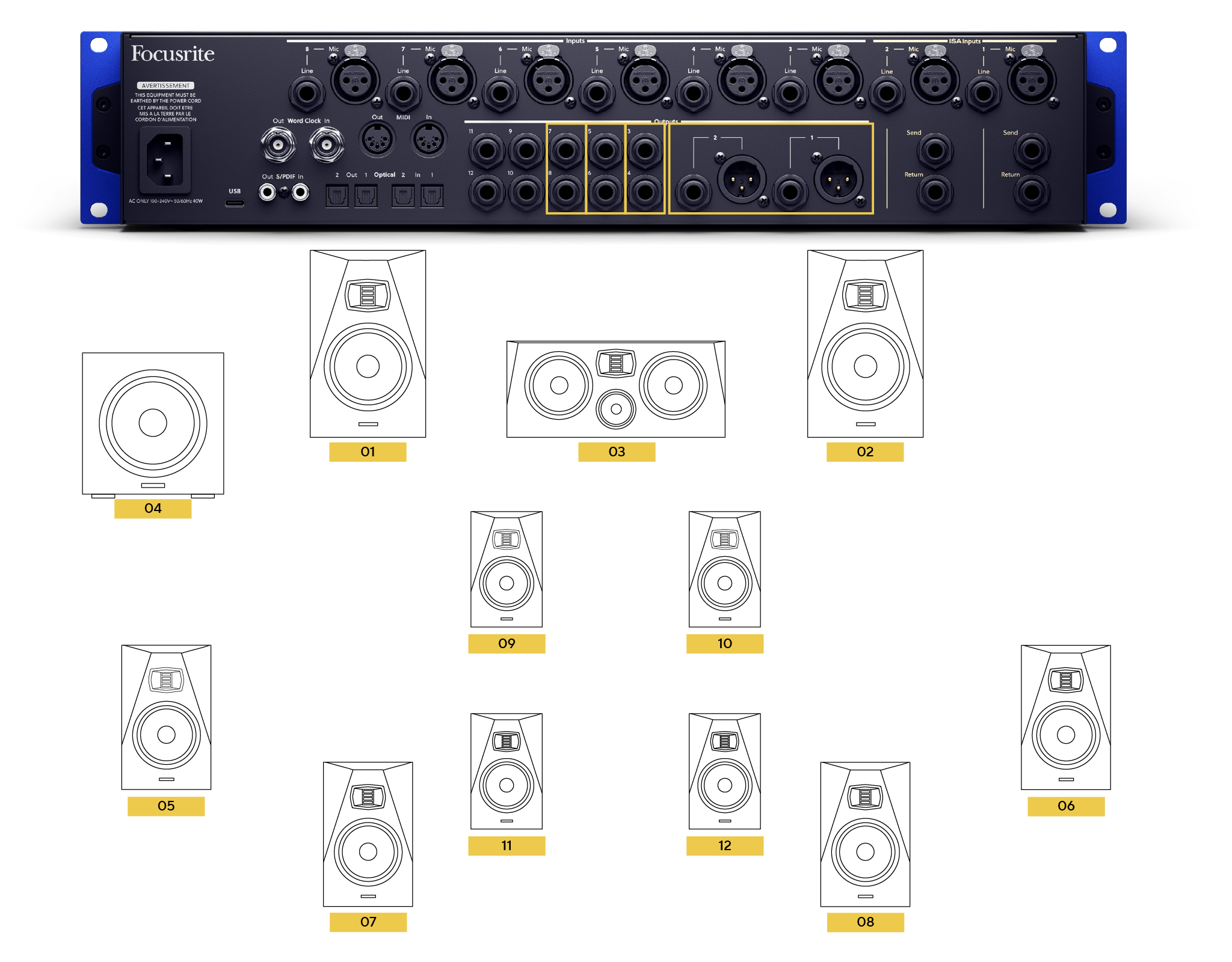Viewport: 1232px width, 962px height.
Task: Click the MIDI Out DIN socket
Action: (377, 139)
